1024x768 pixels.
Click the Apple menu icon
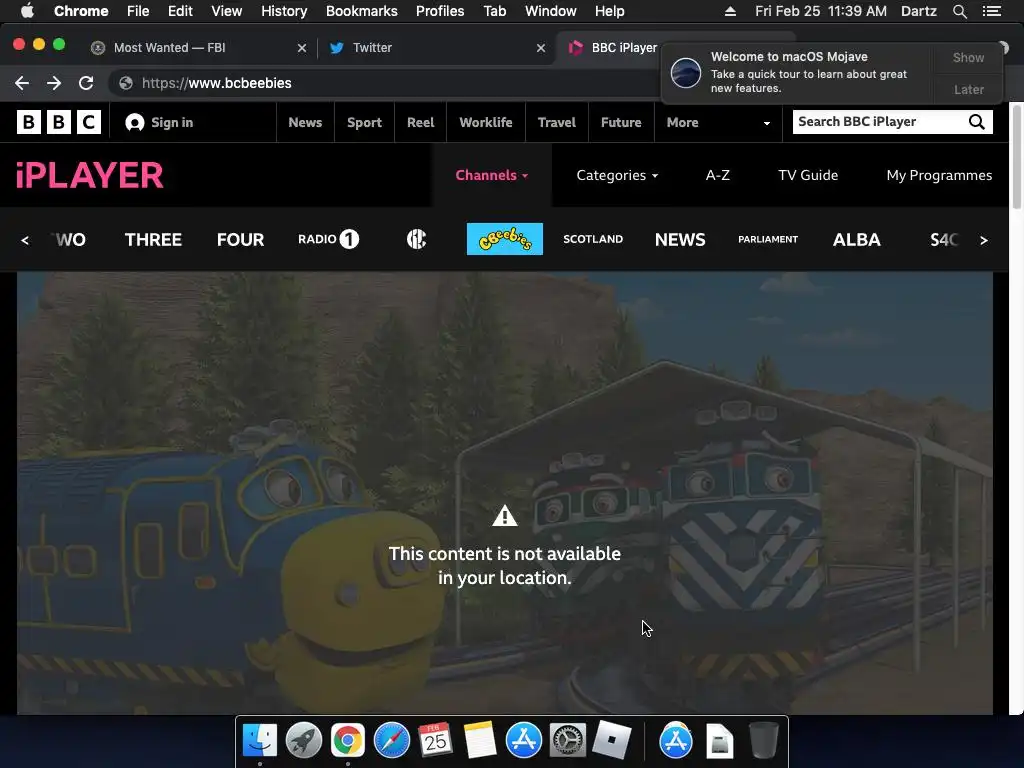[x=27, y=10]
